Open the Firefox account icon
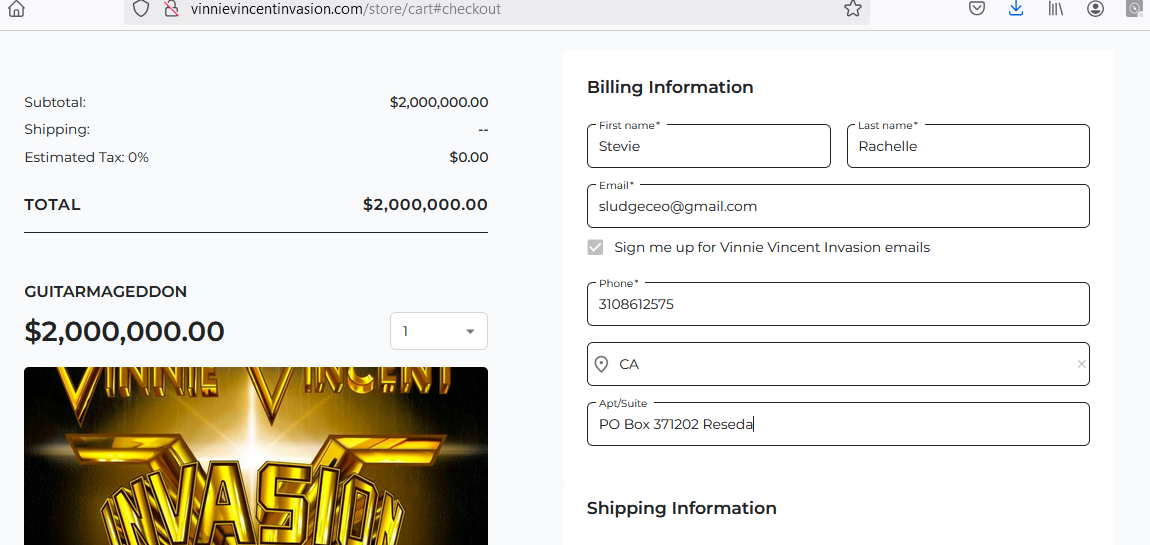 pyautogui.click(x=1096, y=9)
